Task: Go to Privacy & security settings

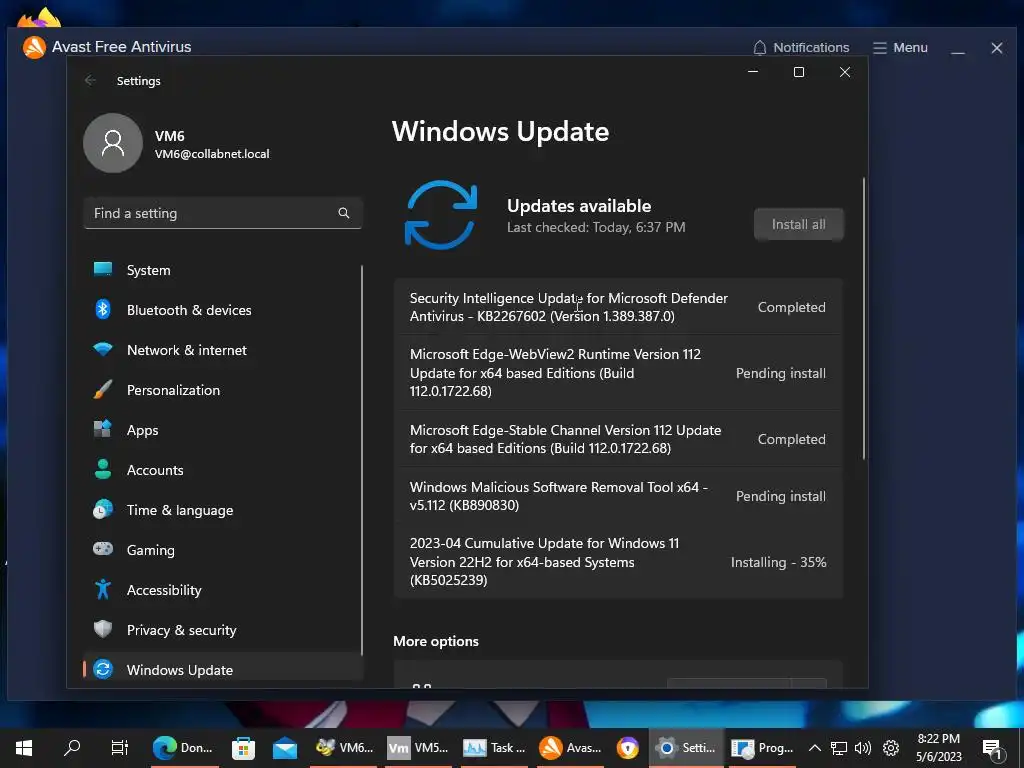Action: click(222, 630)
